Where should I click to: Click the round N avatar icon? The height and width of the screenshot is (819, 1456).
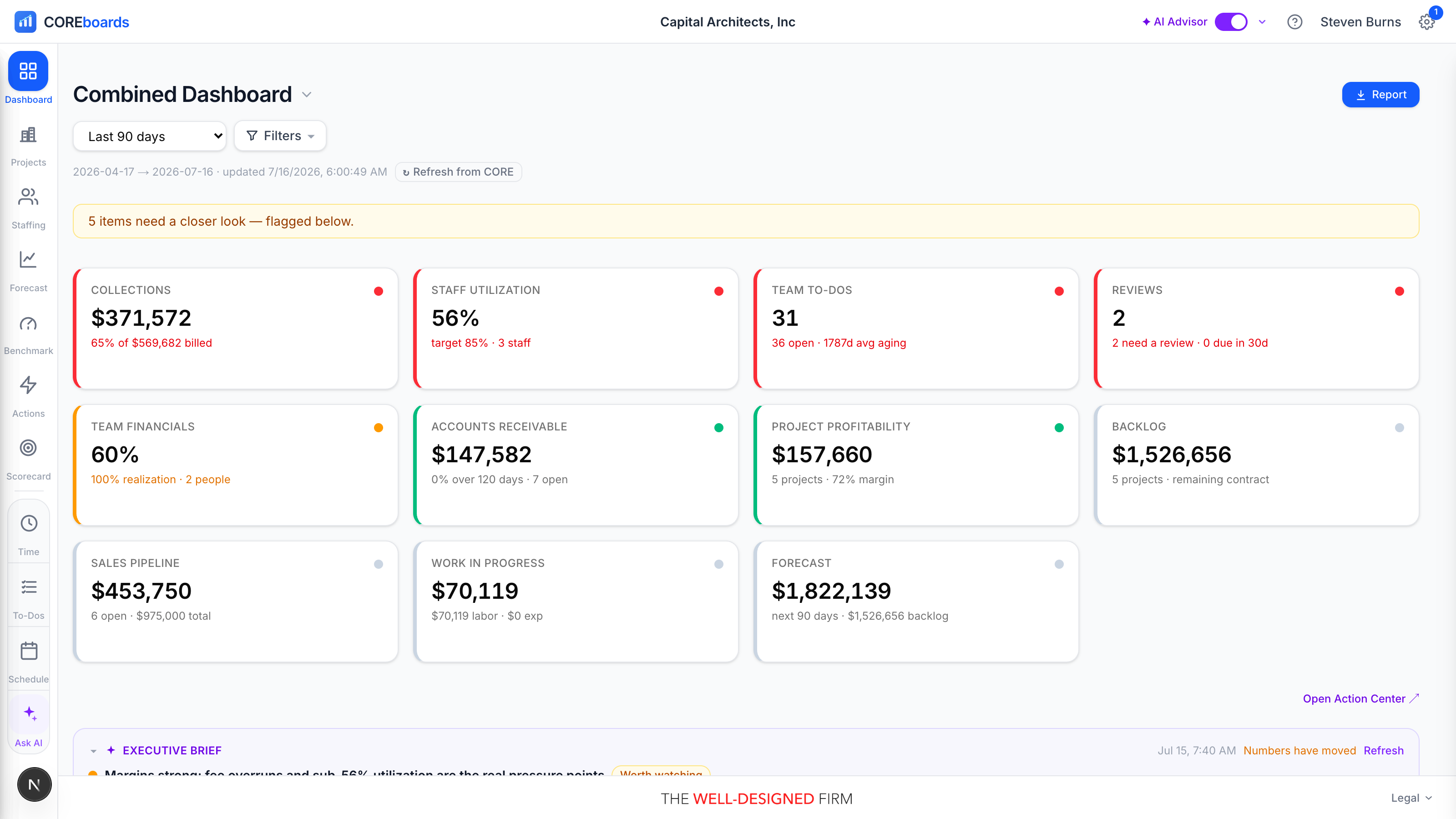(x=34, y=784)
